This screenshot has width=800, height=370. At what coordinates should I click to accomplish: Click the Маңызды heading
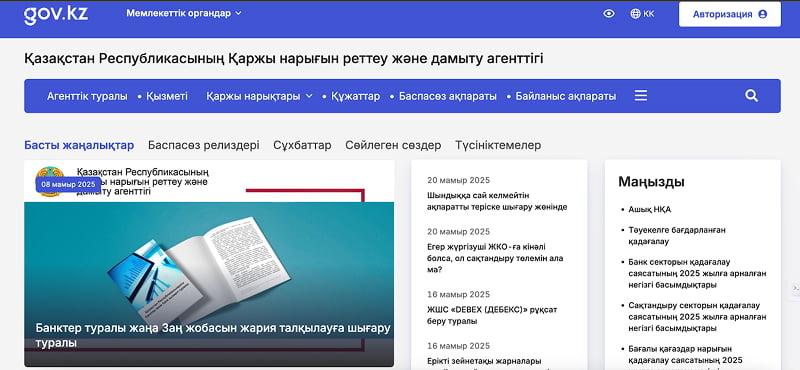(x=652, y=182)
